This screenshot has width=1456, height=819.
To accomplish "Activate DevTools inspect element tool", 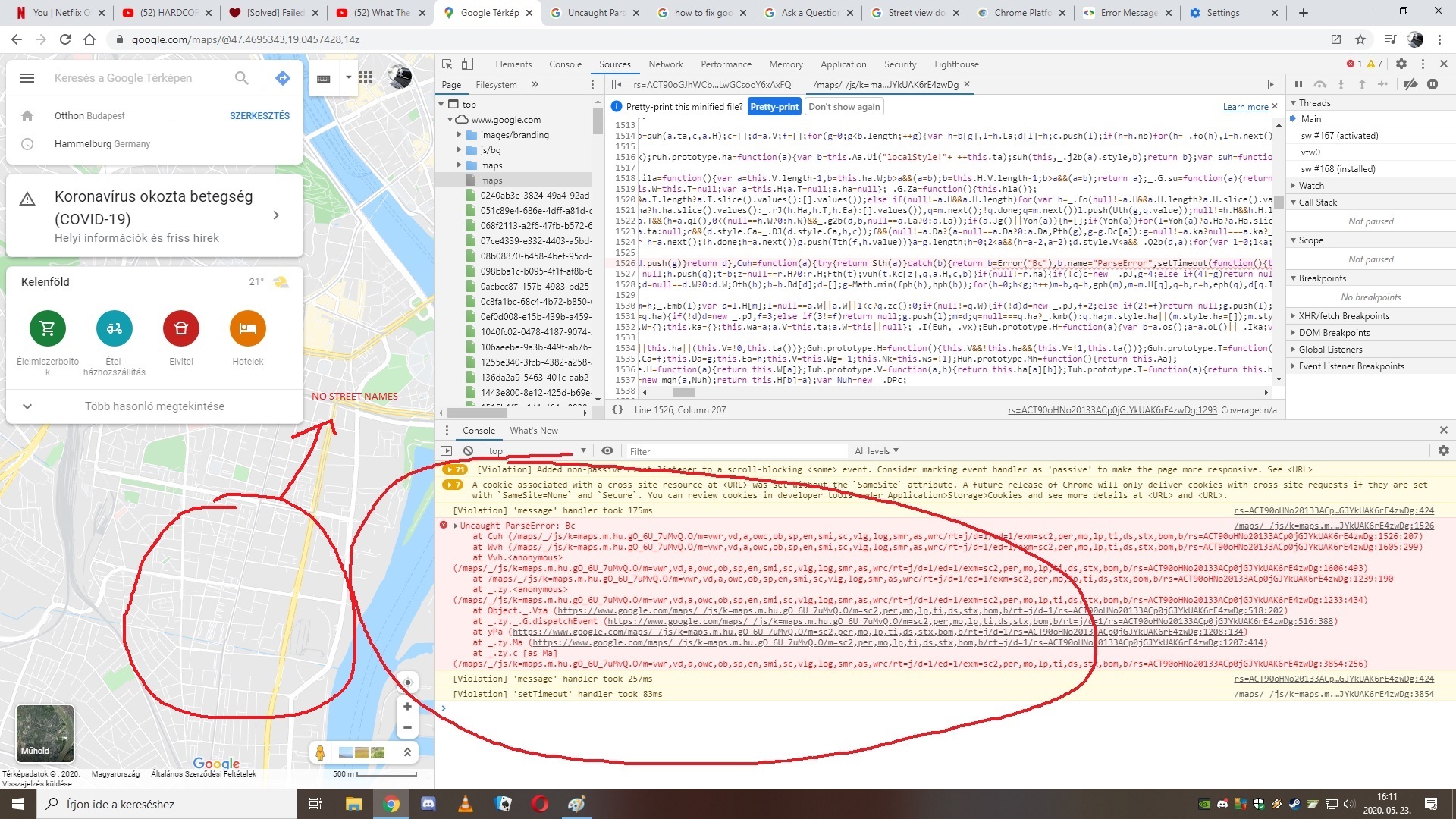I will 447,64.
